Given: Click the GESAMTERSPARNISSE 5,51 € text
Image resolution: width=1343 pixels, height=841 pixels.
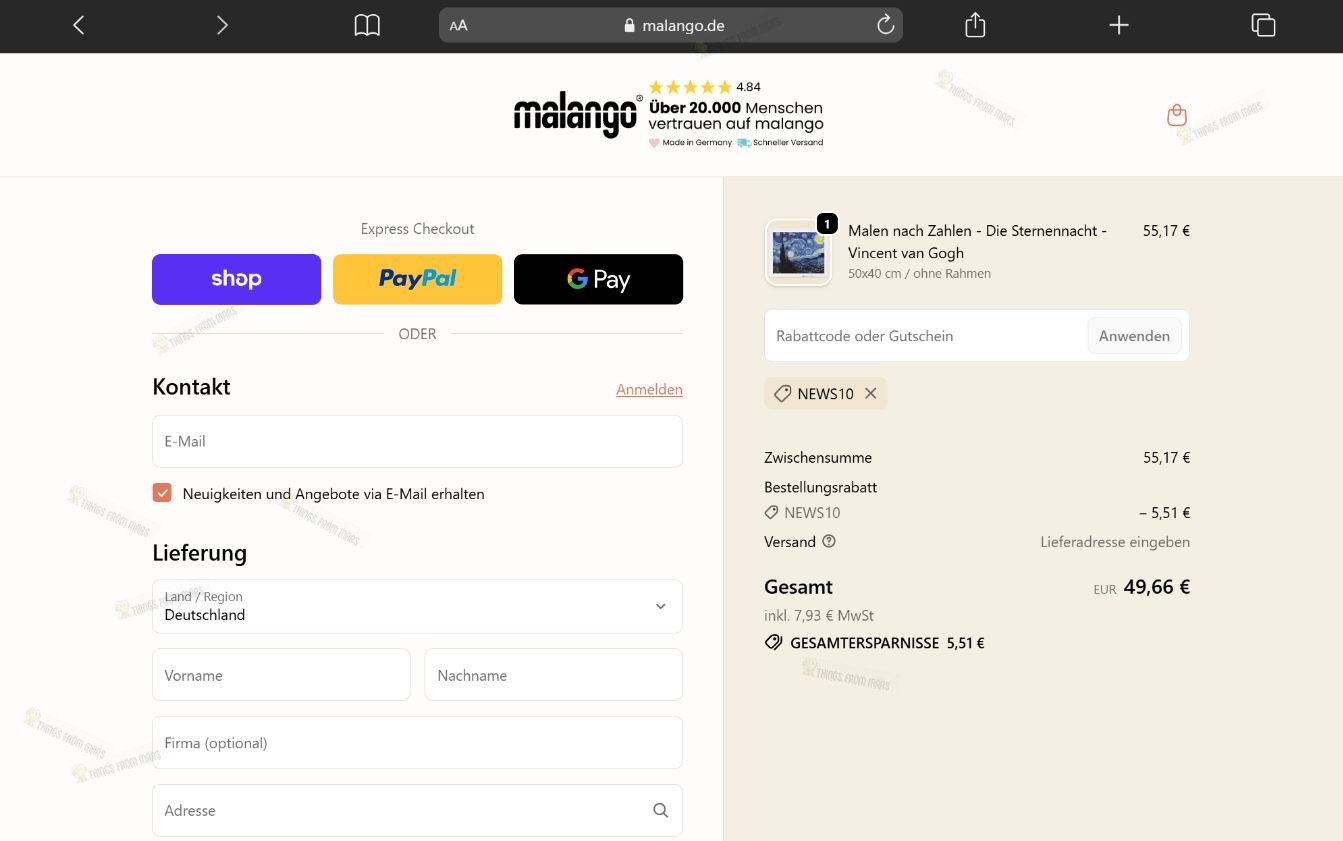Looking at the screenshot, I should click(887, 643).
